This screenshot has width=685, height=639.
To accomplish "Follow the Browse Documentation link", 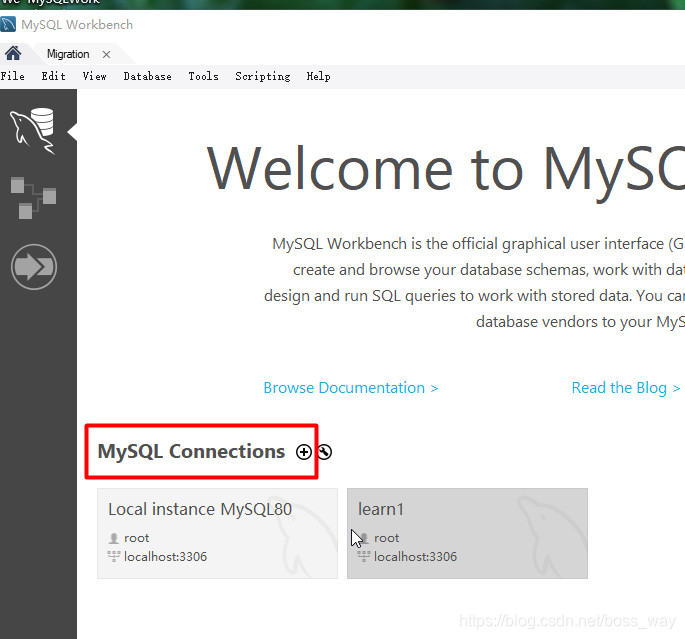I will (x=351, y=388).
